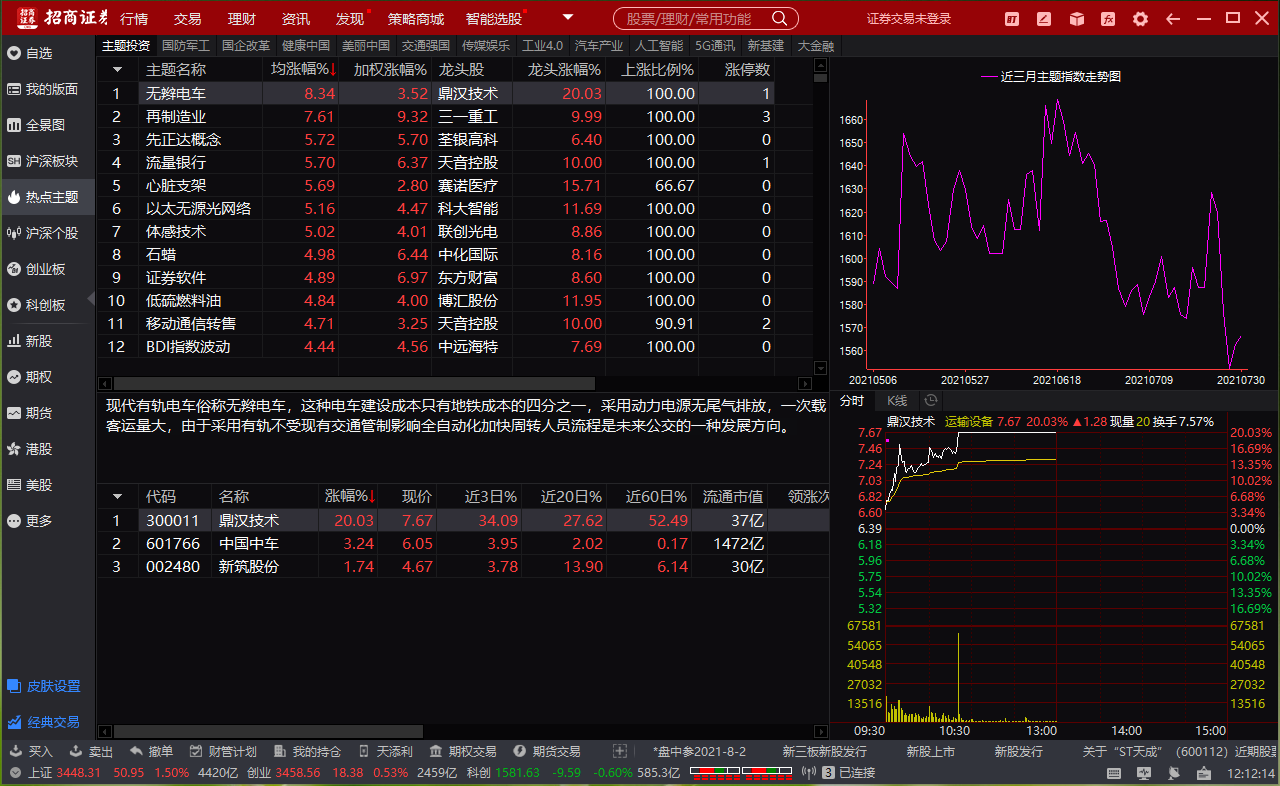Open the keyboard icon in status bar
Image resolution: width=1280 pixels, height=786 pixels.
[x=1115, y=773]
